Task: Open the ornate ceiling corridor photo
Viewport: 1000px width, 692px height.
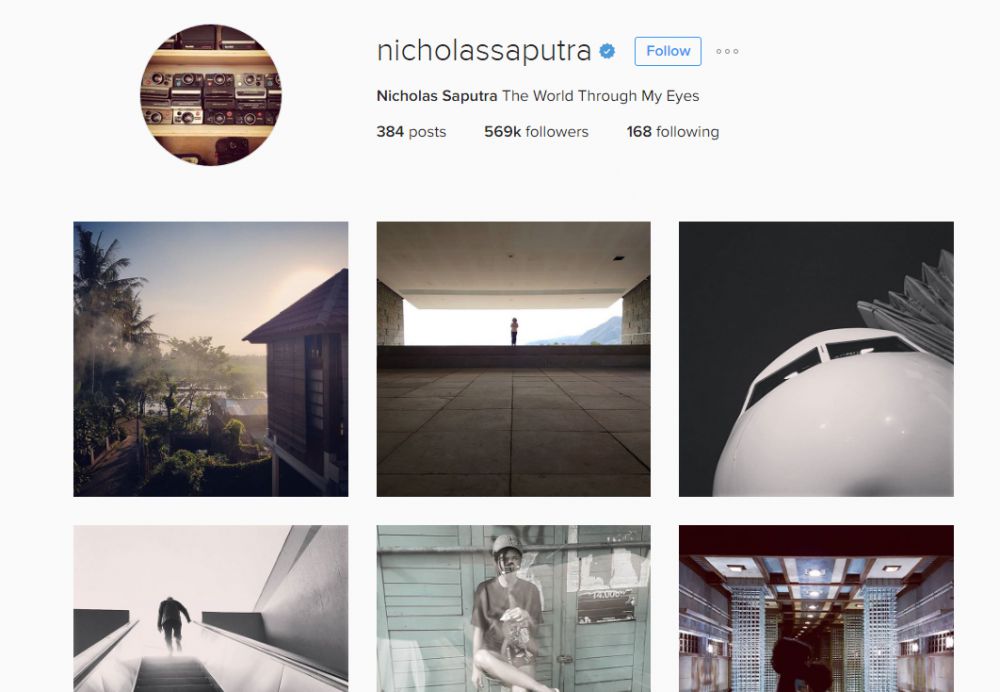Action: (x=816, y=608)
